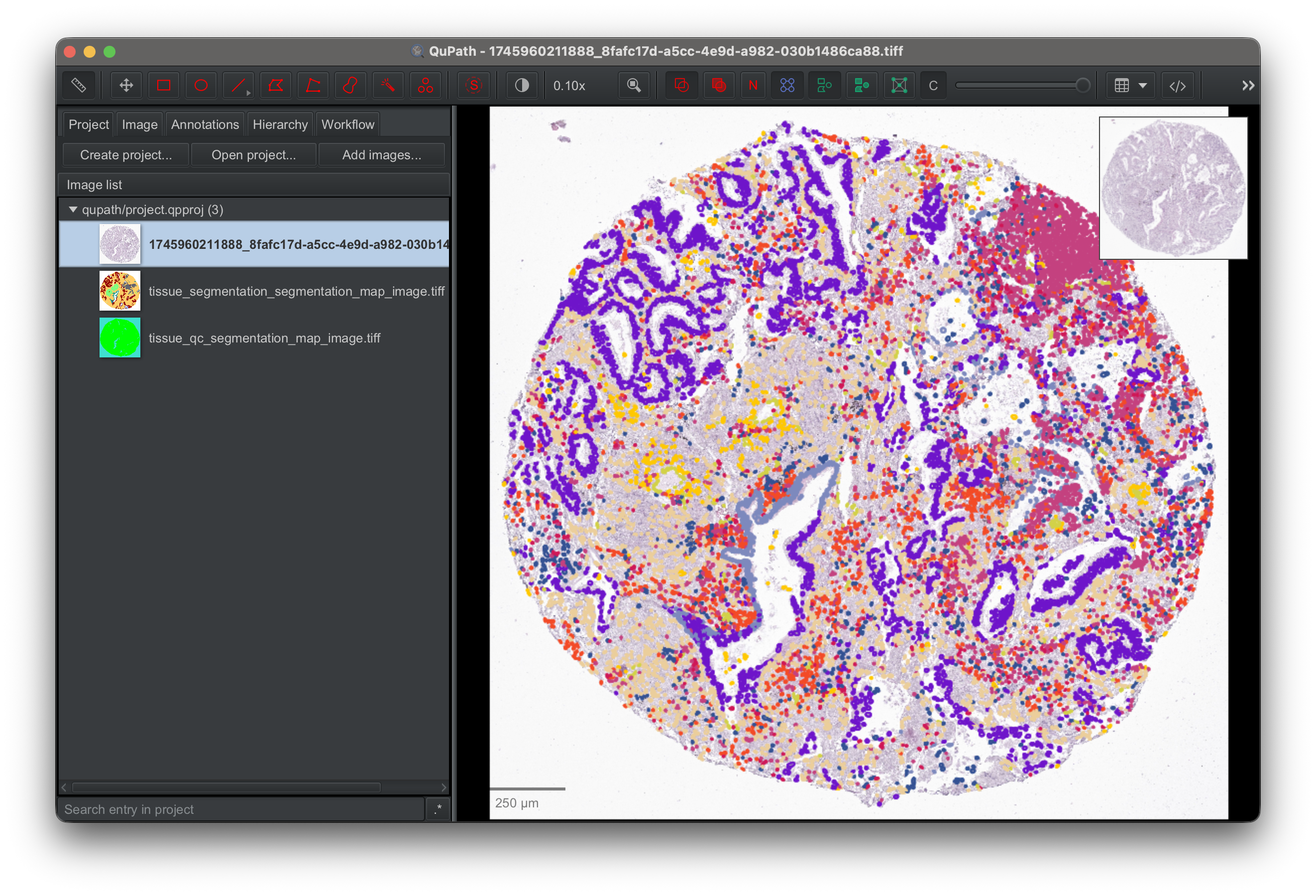Switch to the Hierarchy tab
The image size is (1316, 896).
pos(280,124)
